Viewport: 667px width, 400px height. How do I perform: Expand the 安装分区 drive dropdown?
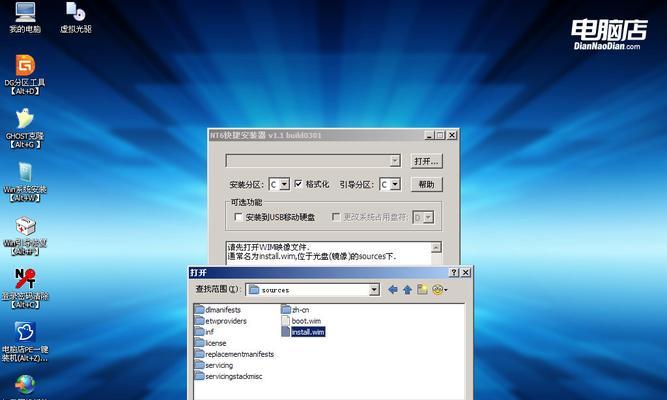(x=285, y=184)
